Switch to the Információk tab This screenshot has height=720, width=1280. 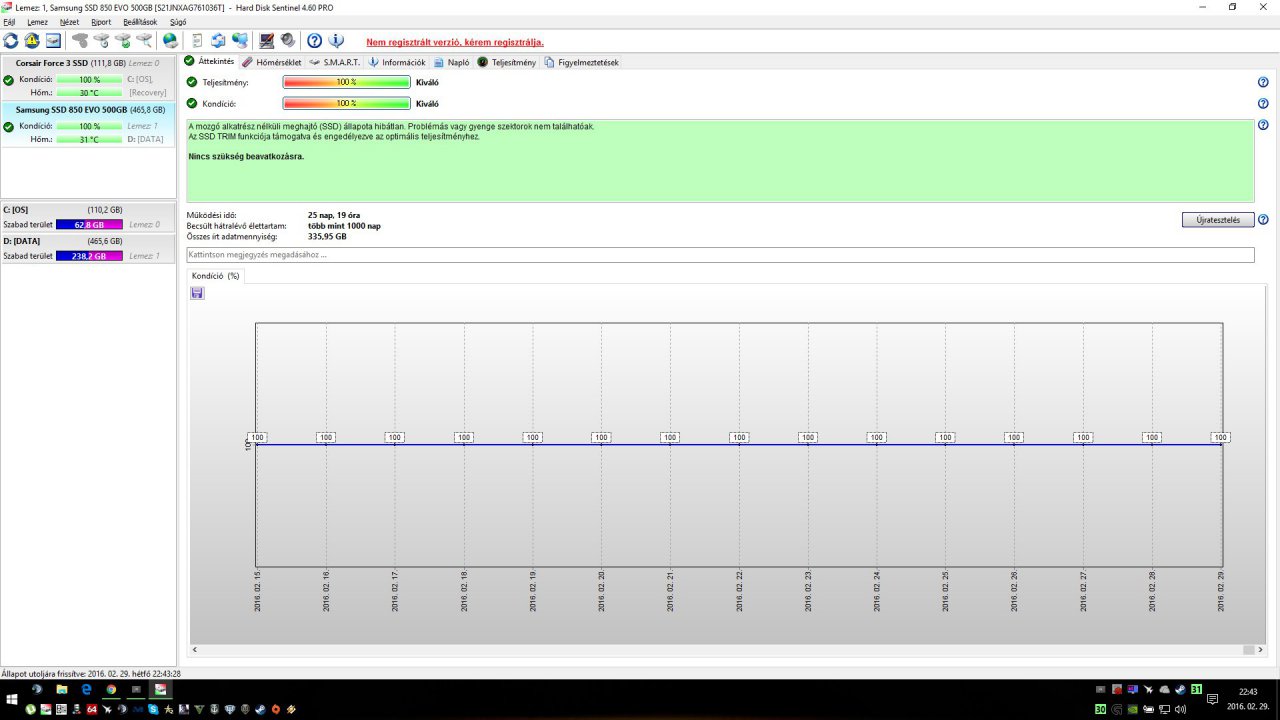pyautogui.click(x=397, y=62)
